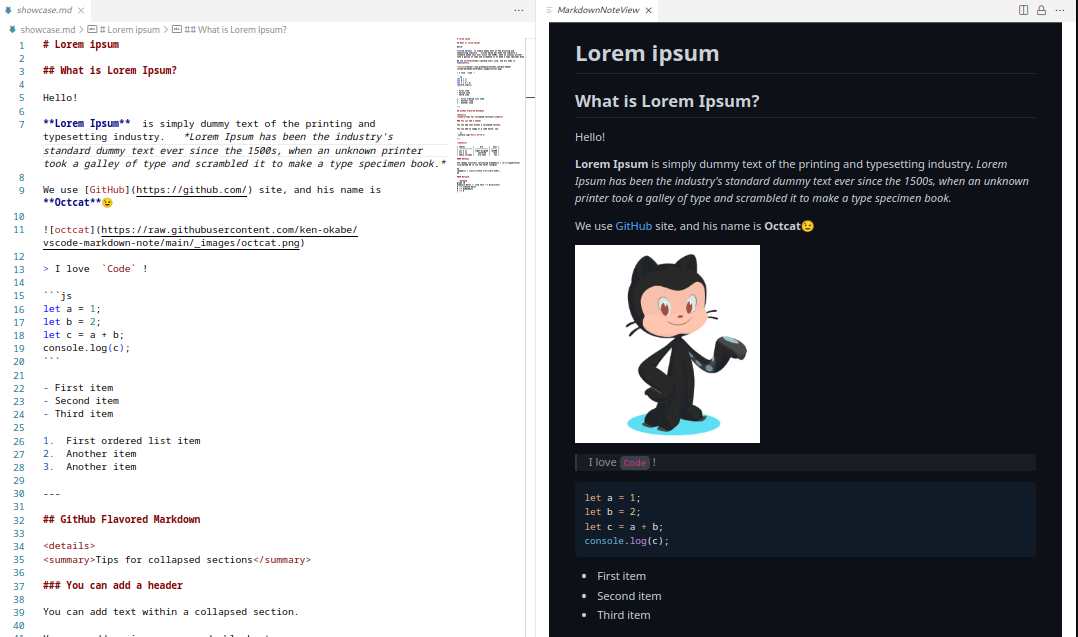Click symbol icon before '## What is Lorem Ipsum?'
This screenshot has height=637, width=1078.
pyautogui.click(x=177, y=30)
